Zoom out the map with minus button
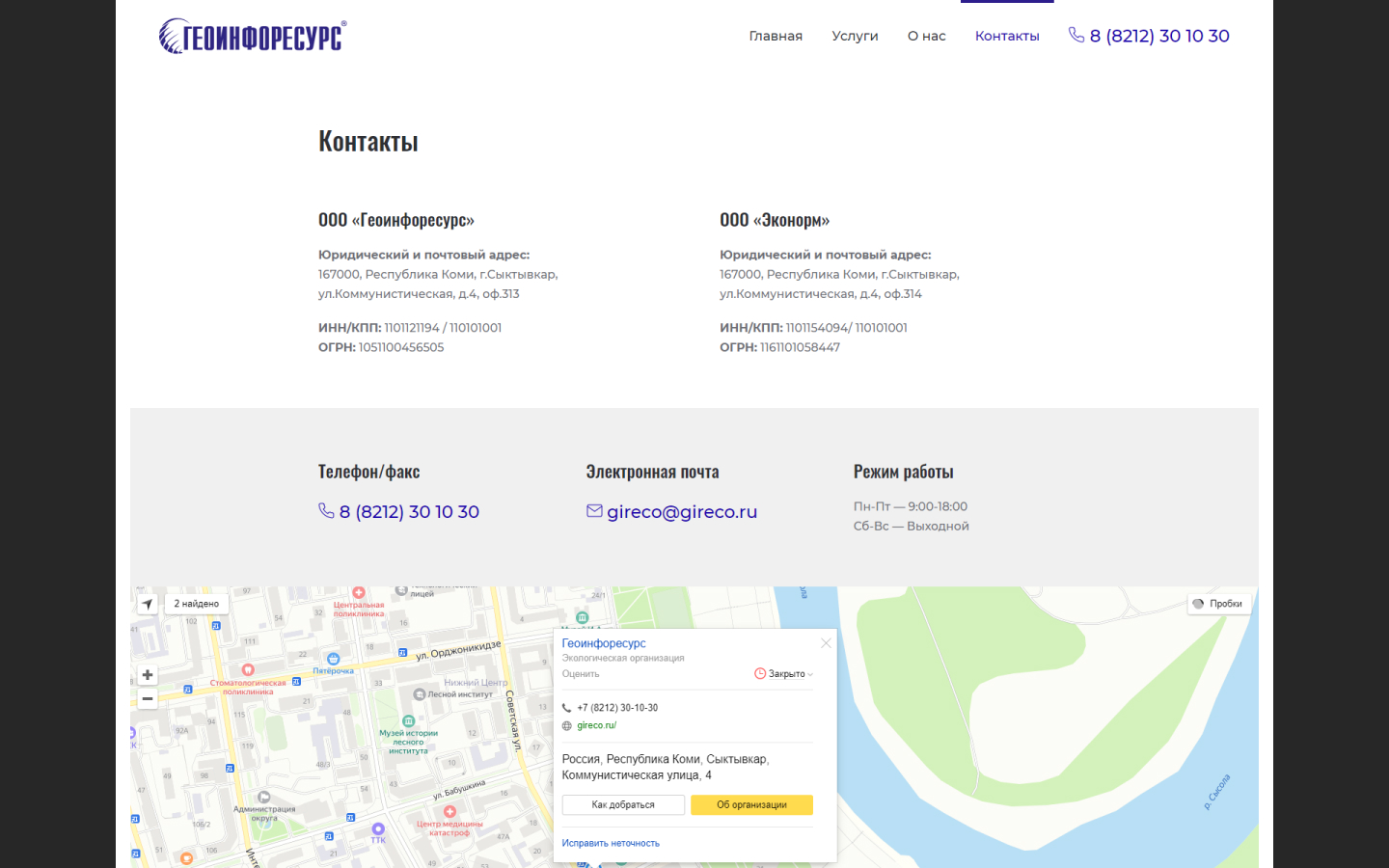This screenshot has width=1389, height=868. pyautogui.click(x=148, y=699)
